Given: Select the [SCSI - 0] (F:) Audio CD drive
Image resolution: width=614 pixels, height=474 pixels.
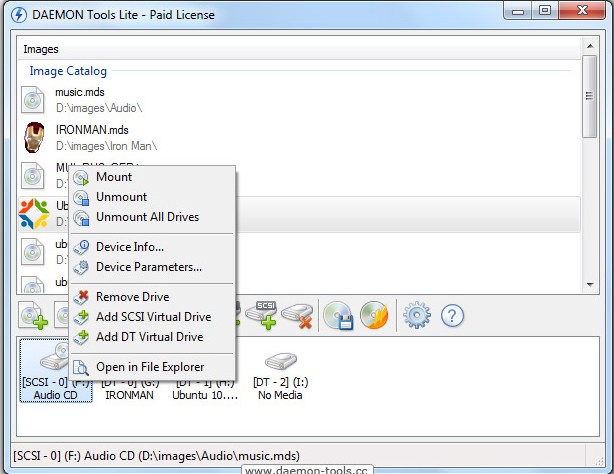Looking at the screenshot, I should [x=56, y=371].
